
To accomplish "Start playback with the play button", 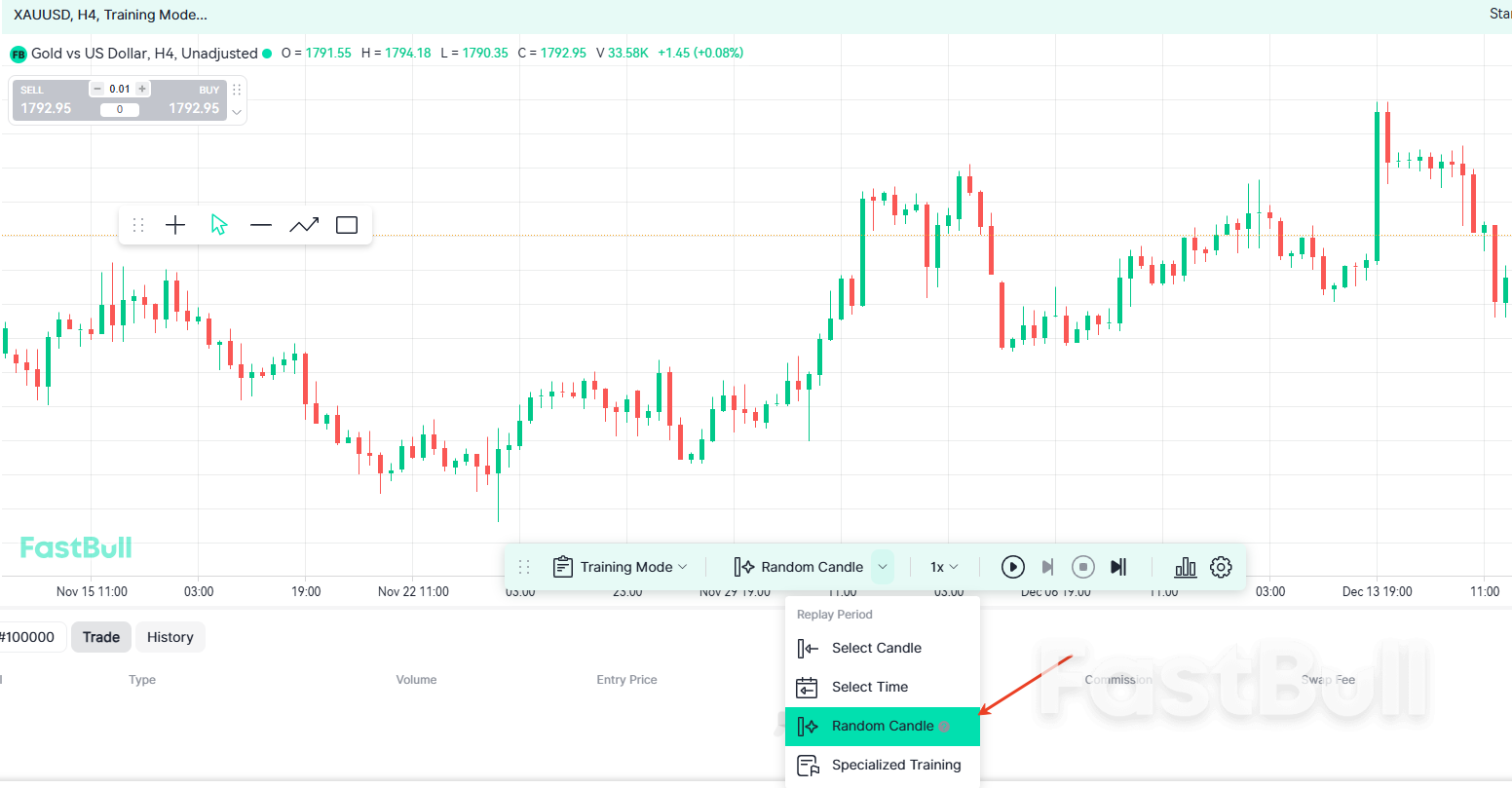I will tap(1012, 566).
